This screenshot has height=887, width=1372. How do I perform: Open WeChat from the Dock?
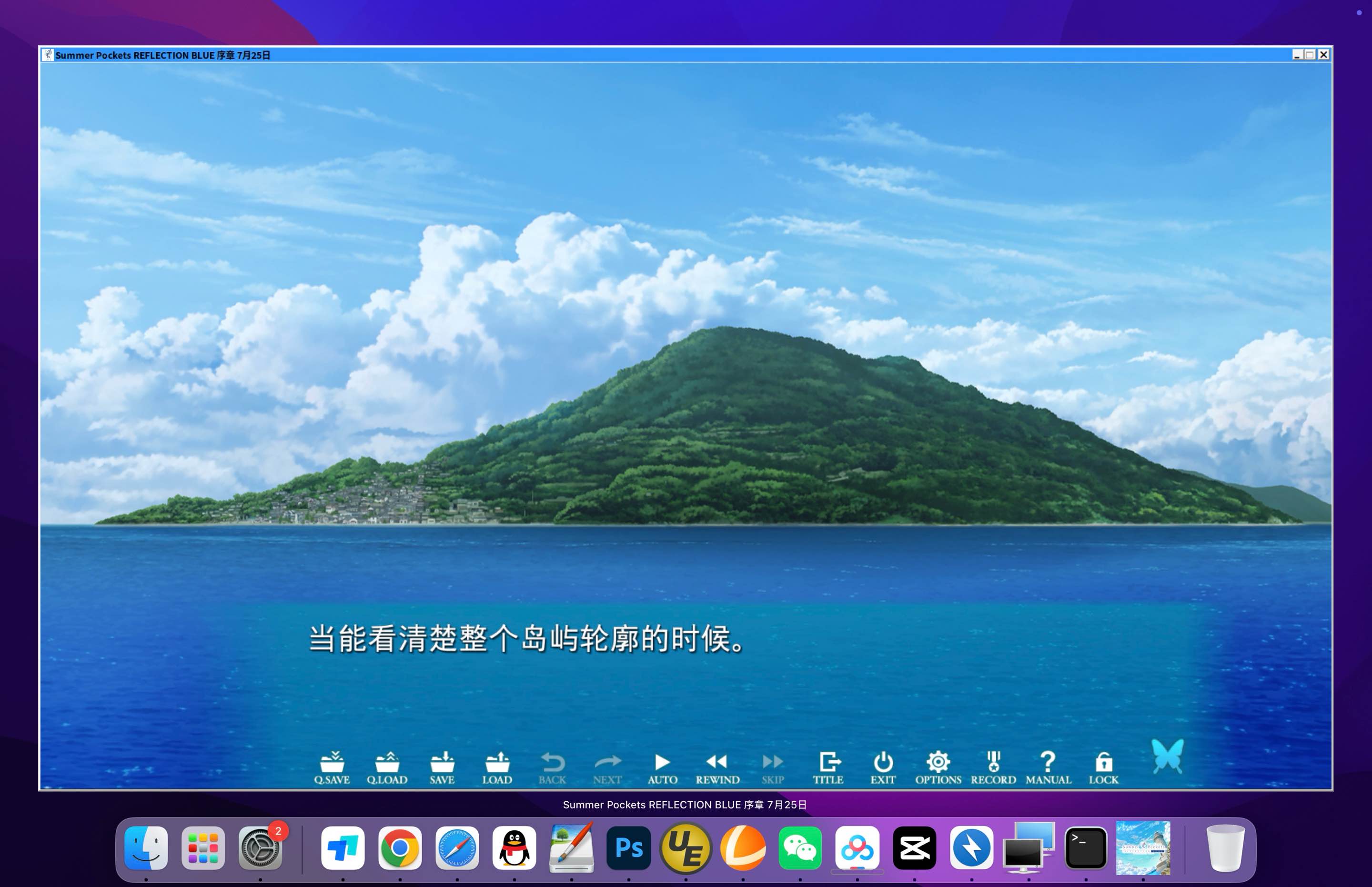(799, 848)
